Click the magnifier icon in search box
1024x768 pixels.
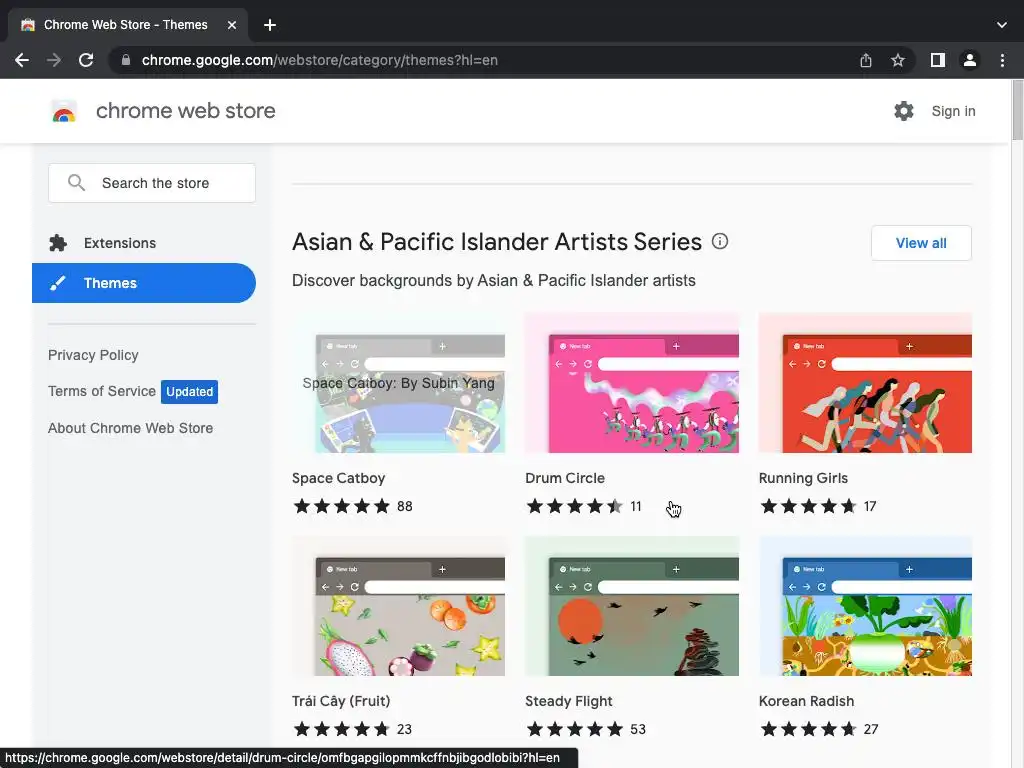pos(76,183)
